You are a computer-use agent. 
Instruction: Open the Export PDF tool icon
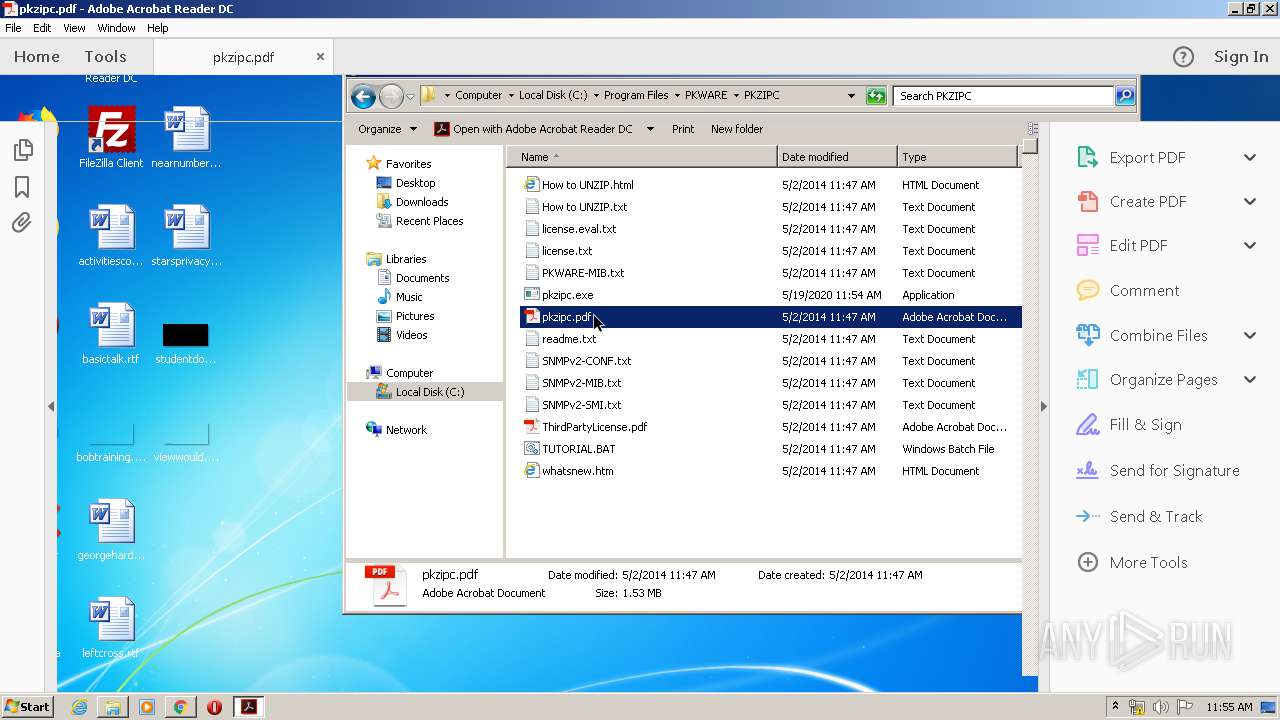(1087, 157)
